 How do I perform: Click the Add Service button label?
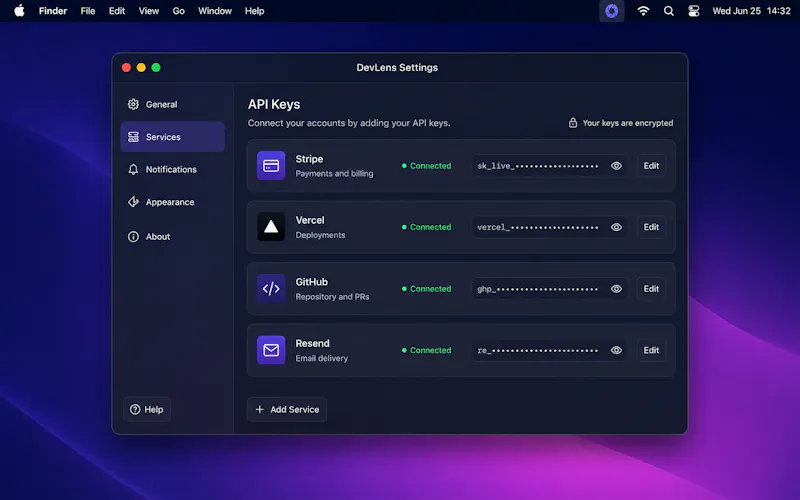pyautogui.click(x=294, y=409)
